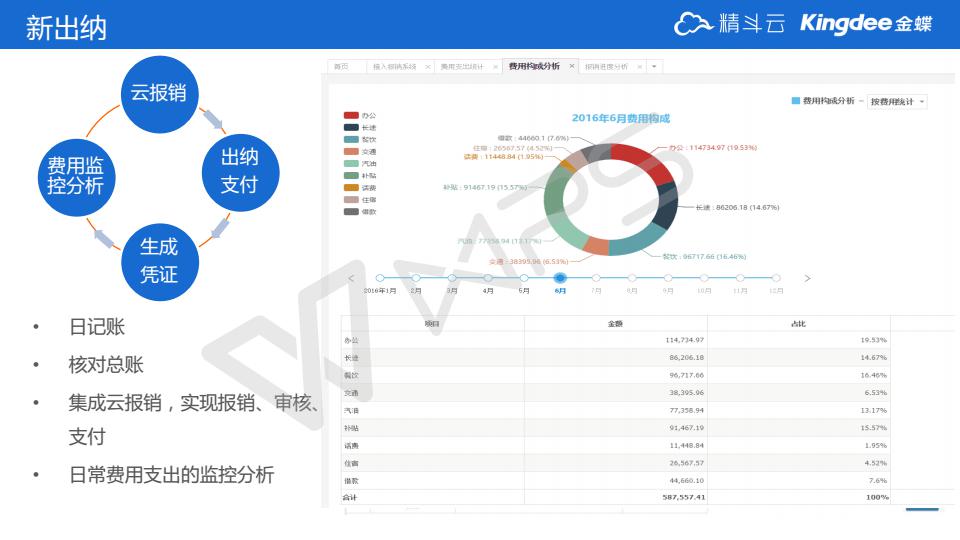Click the 出纳支付 circle
The width and height of the screenshot is (960, 540).
(x=239, y=170)
